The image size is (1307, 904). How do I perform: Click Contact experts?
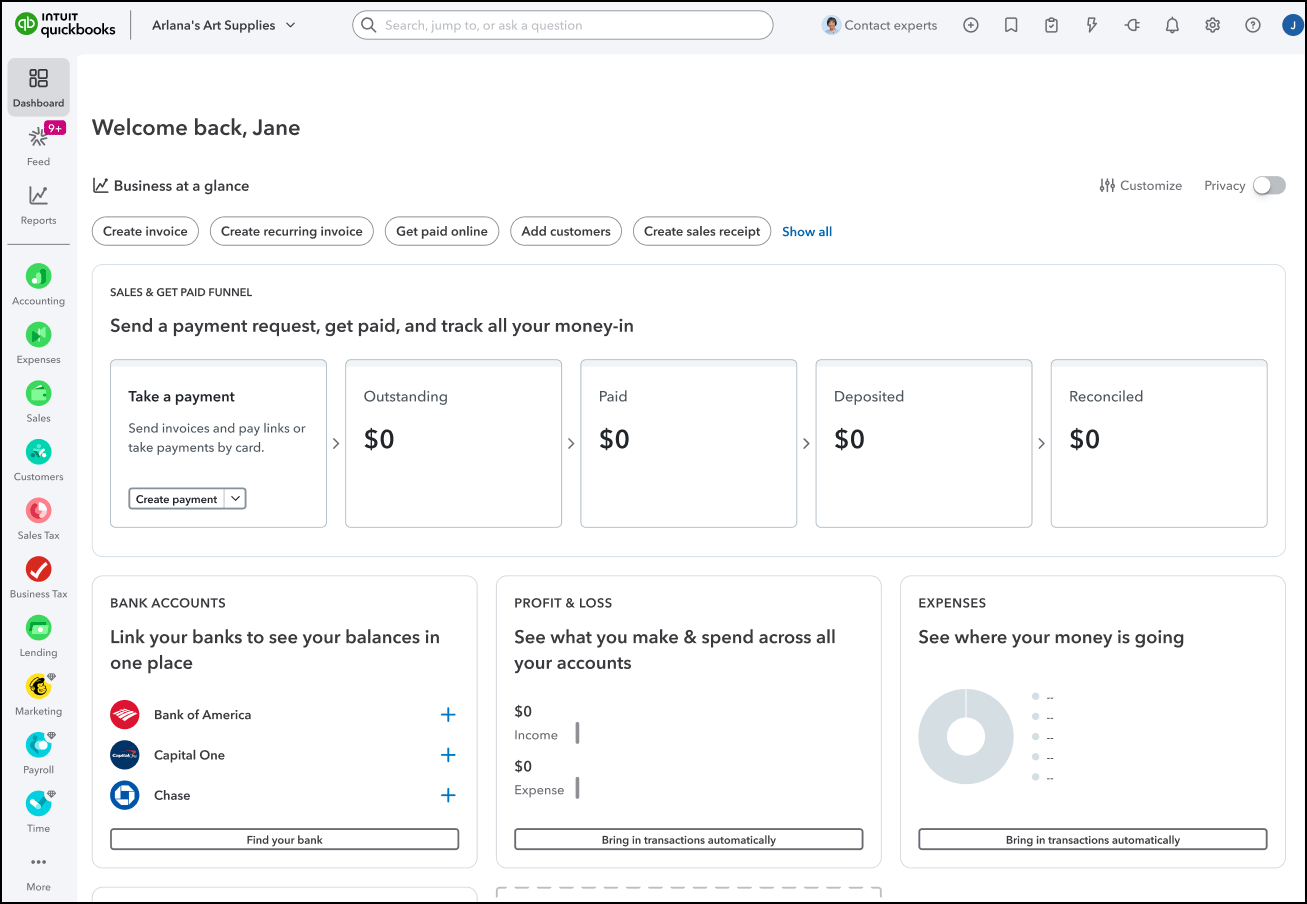880,26
